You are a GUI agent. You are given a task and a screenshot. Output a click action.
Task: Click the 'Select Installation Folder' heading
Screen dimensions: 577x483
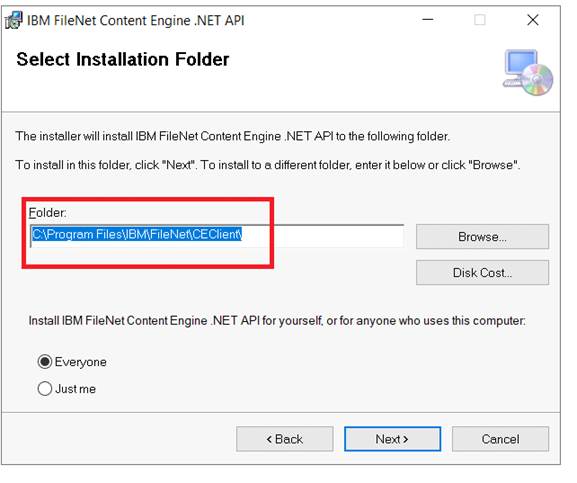[x=123, y=60]
